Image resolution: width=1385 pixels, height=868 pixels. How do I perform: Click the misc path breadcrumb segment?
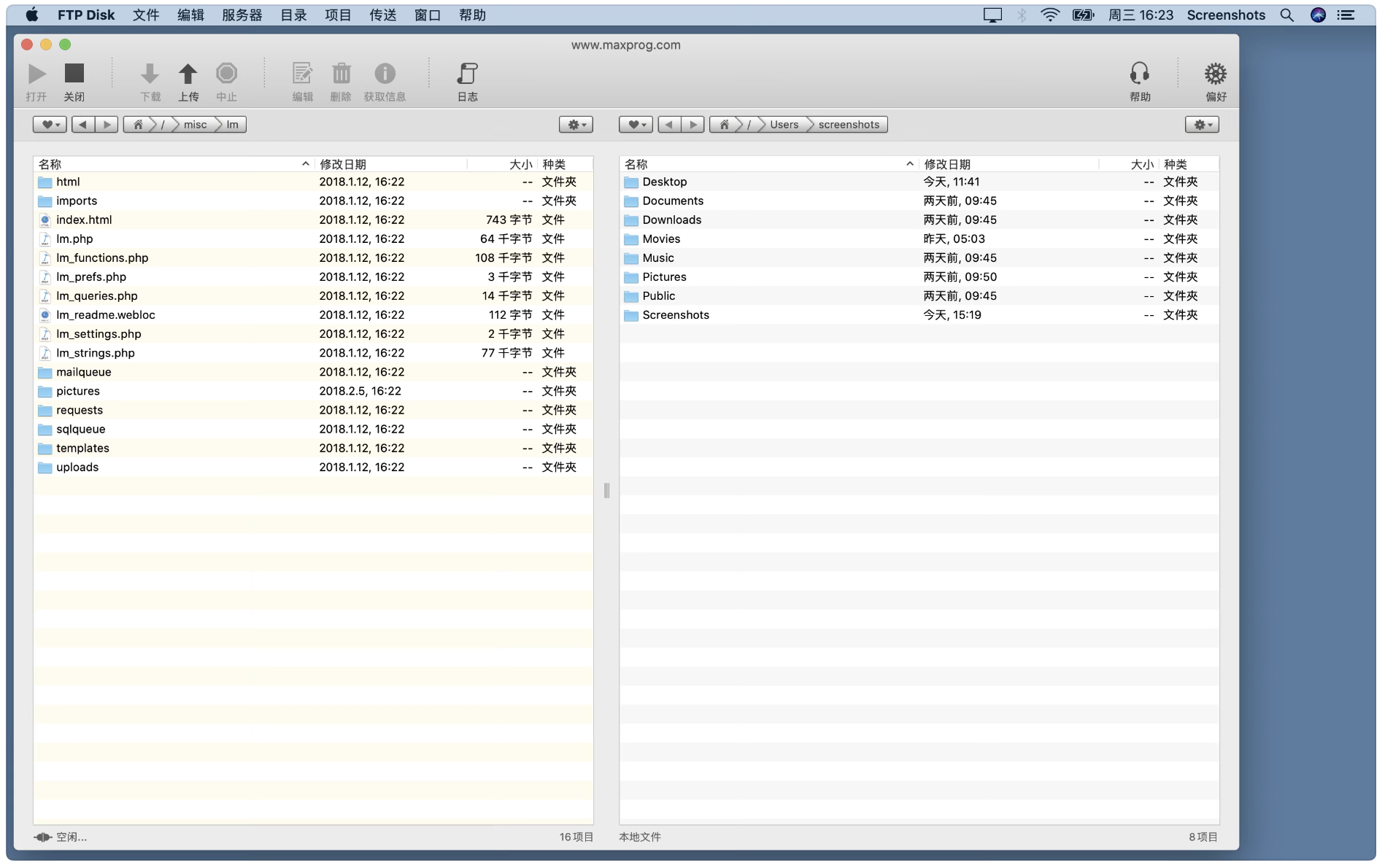point(195,125)
